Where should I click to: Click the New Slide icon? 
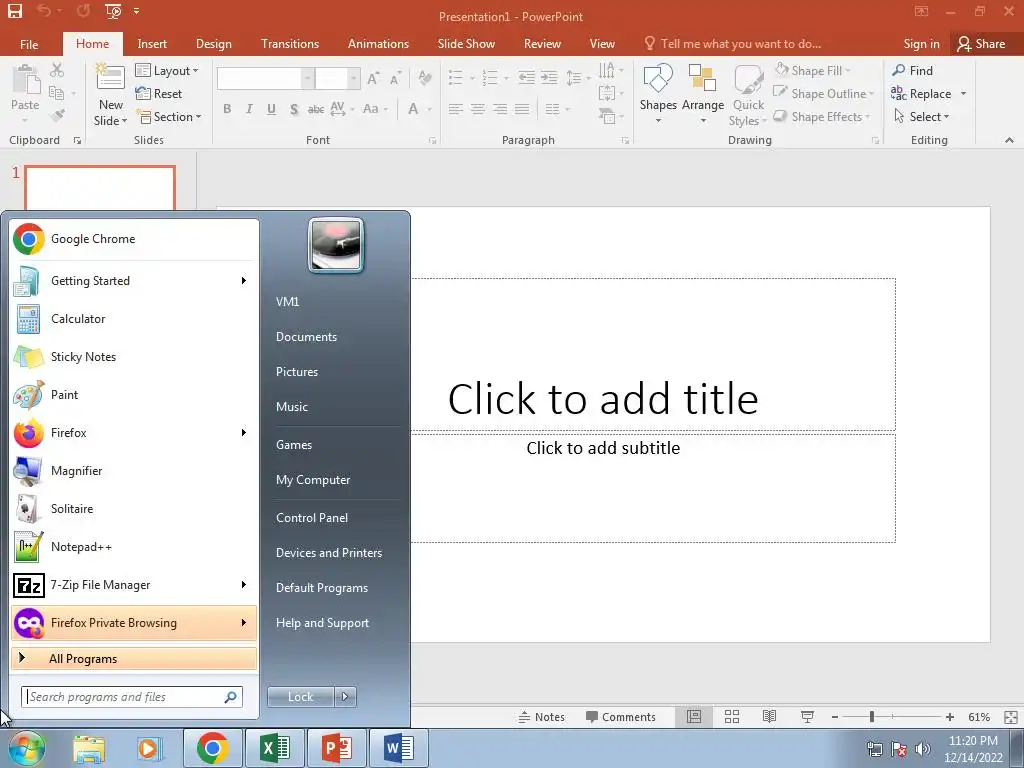[x=110, y=78]
